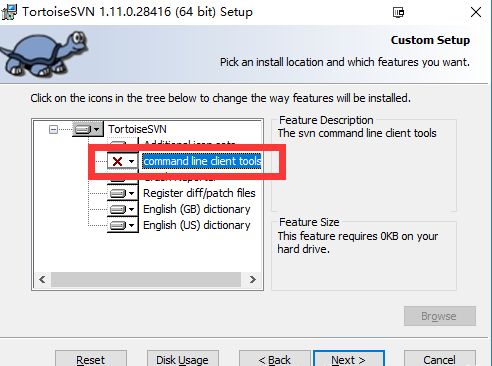
Task: Select the command line client tools item
Action: click(x=202, y=161)
